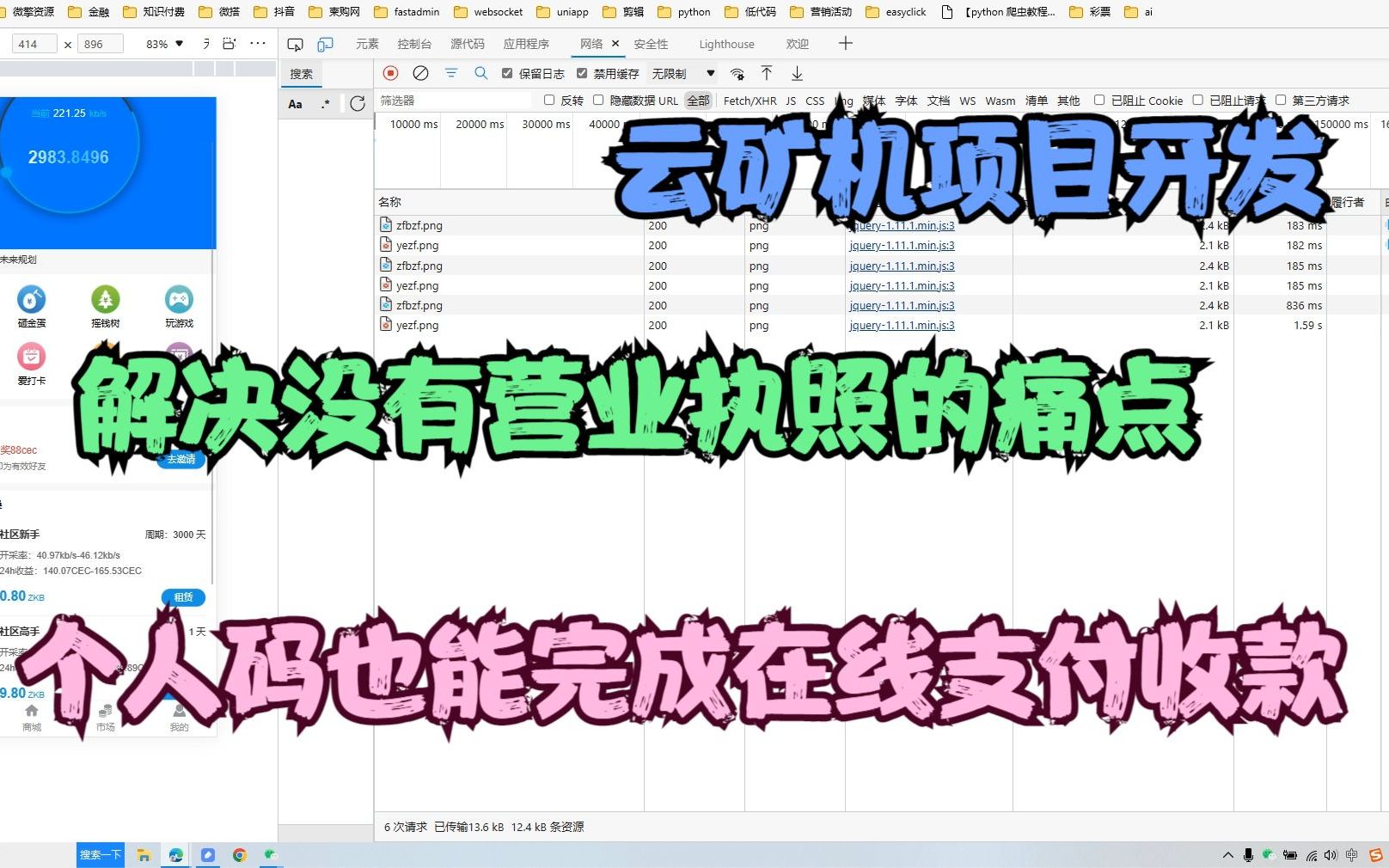Toggle the 禁用缓存 checkbox
Screen dimensions: 1389x868
pos(582,74)
